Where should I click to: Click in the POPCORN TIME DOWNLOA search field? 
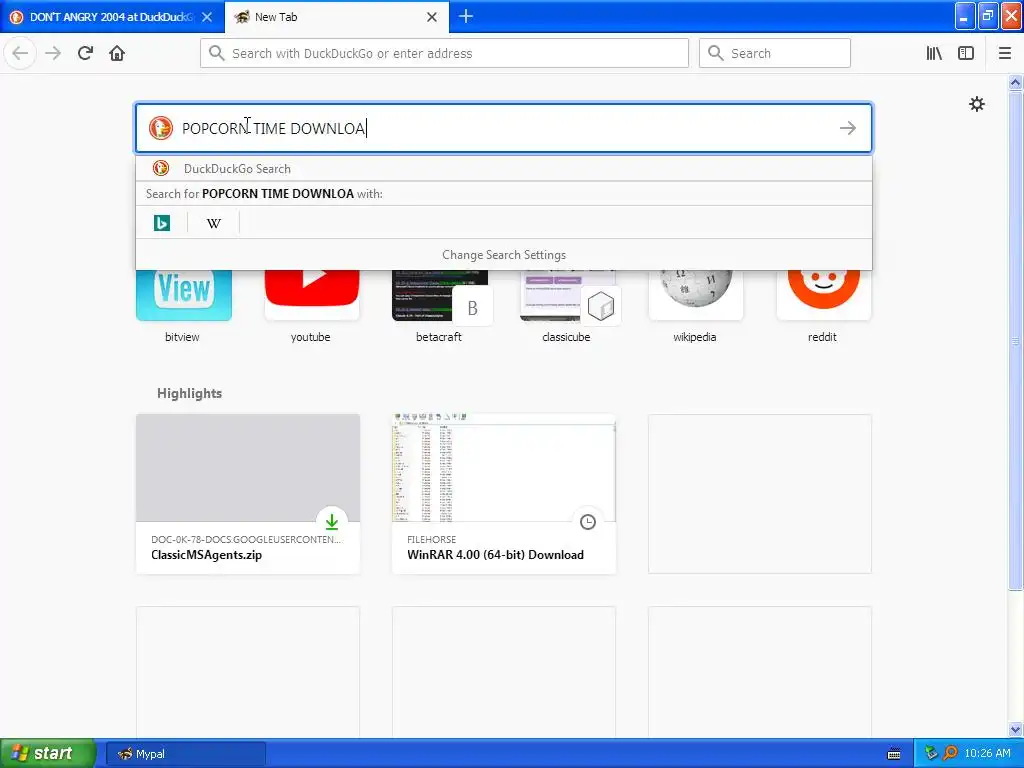(504, 128)
